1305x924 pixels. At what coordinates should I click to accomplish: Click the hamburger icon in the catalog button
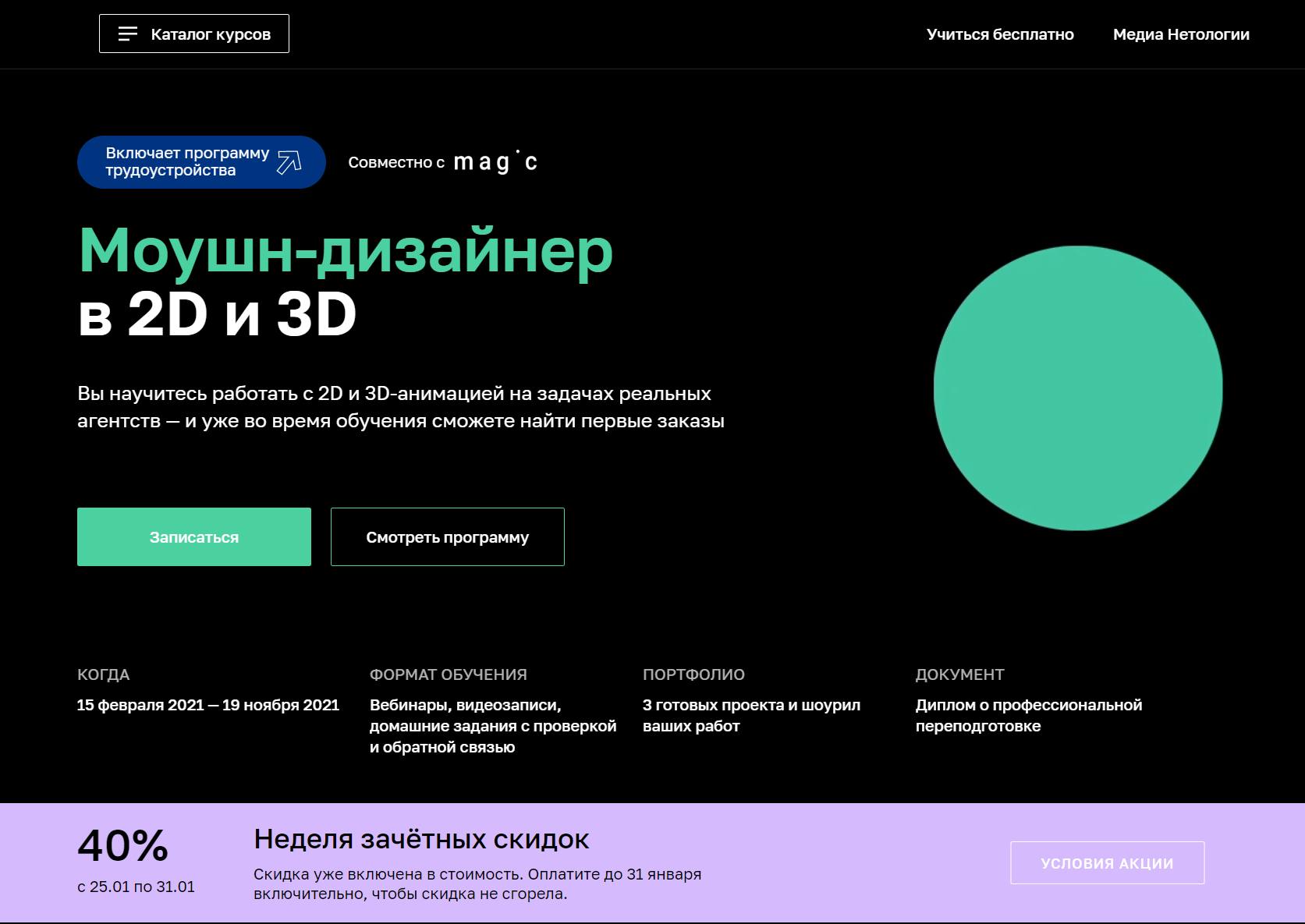(x=127, y=34)
